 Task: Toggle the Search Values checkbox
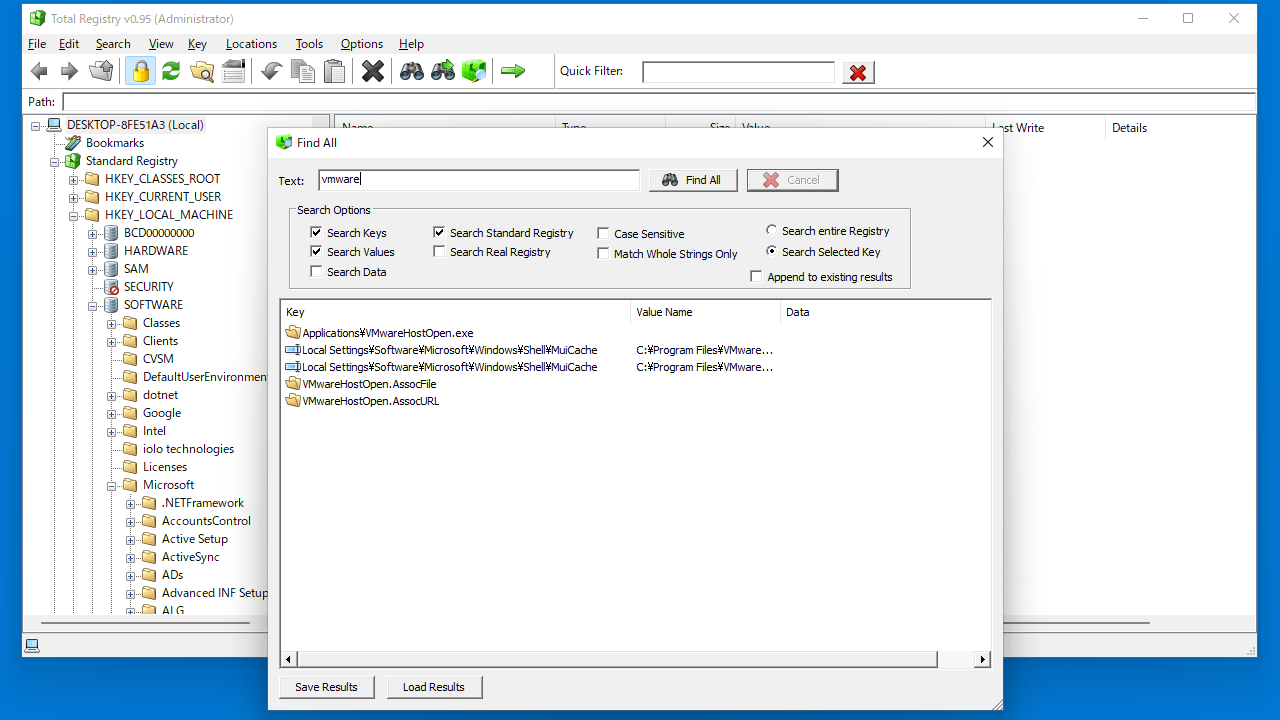[316, 252]
